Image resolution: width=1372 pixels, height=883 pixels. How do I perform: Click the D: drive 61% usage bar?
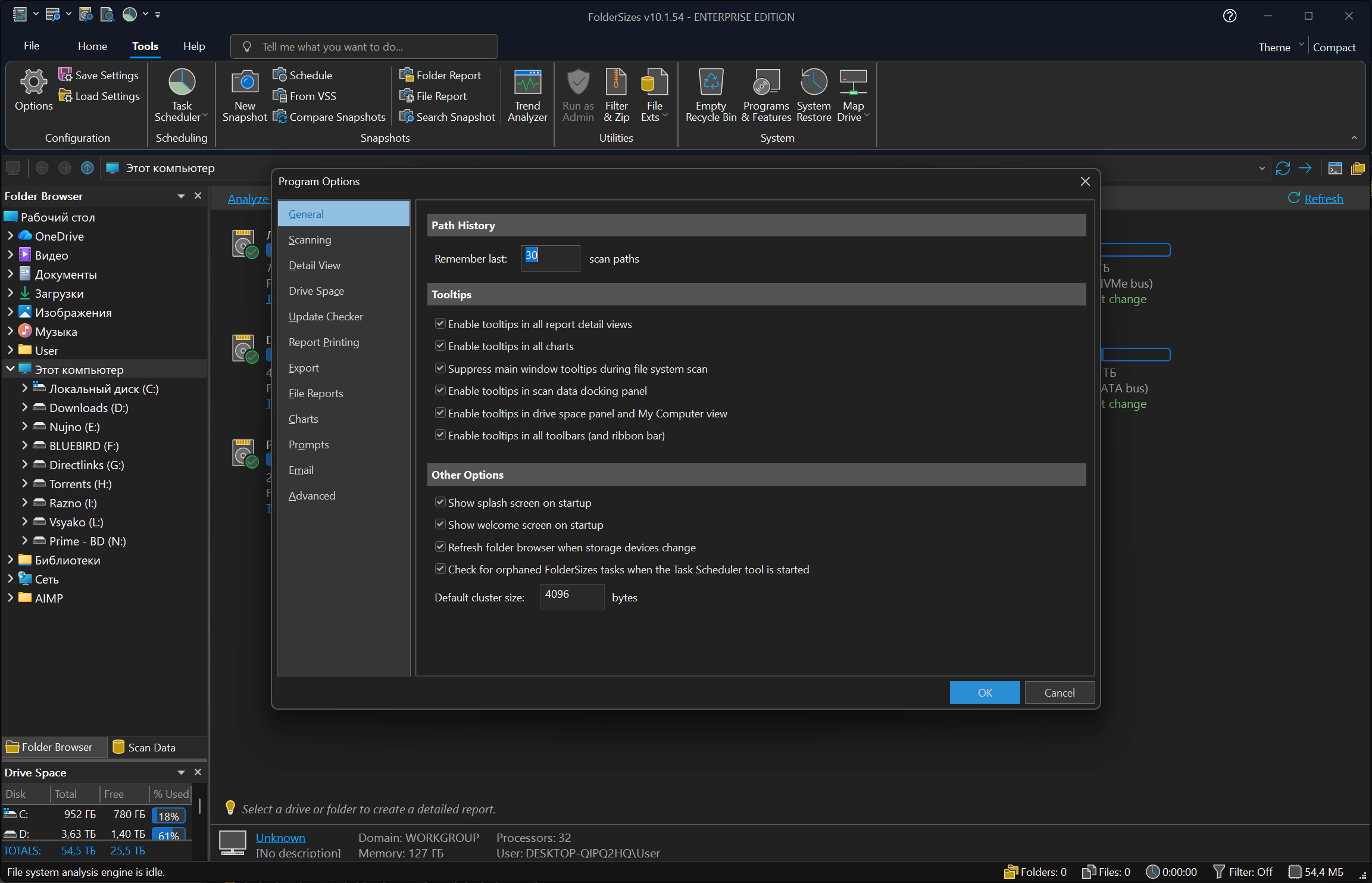168,834
